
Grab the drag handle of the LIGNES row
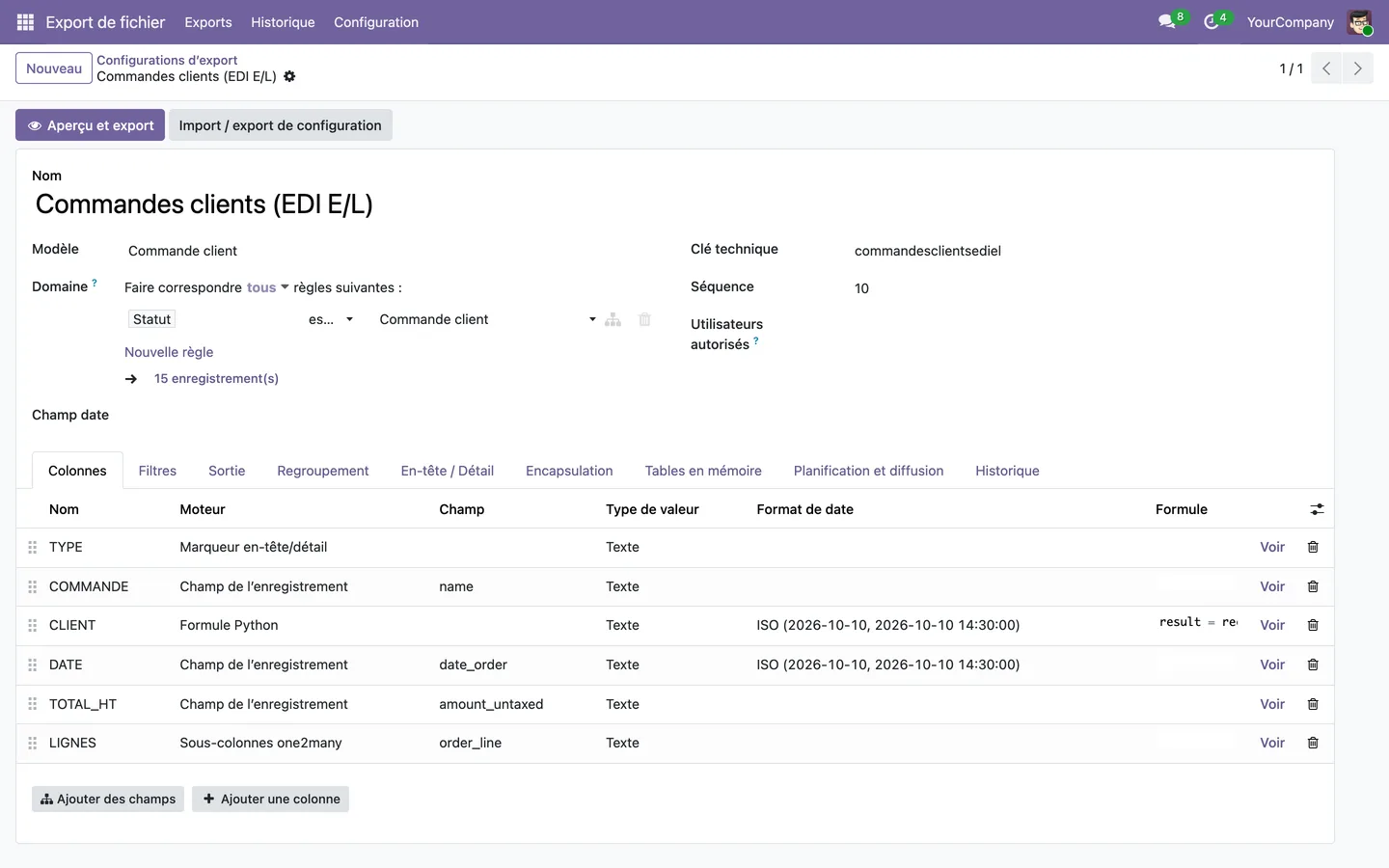pyautogui.click(x=32, y=743)
